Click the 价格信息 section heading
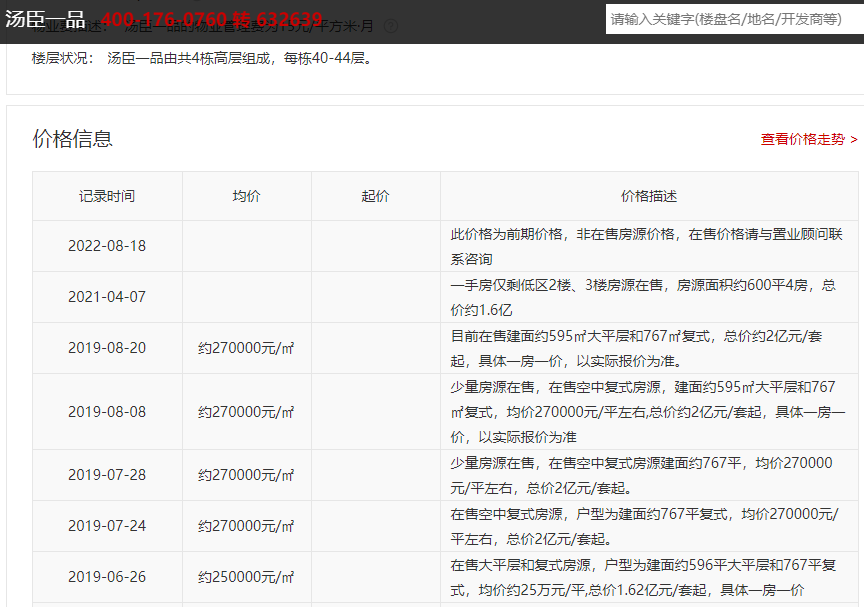 pyautogui.click(x=72, y=139)
